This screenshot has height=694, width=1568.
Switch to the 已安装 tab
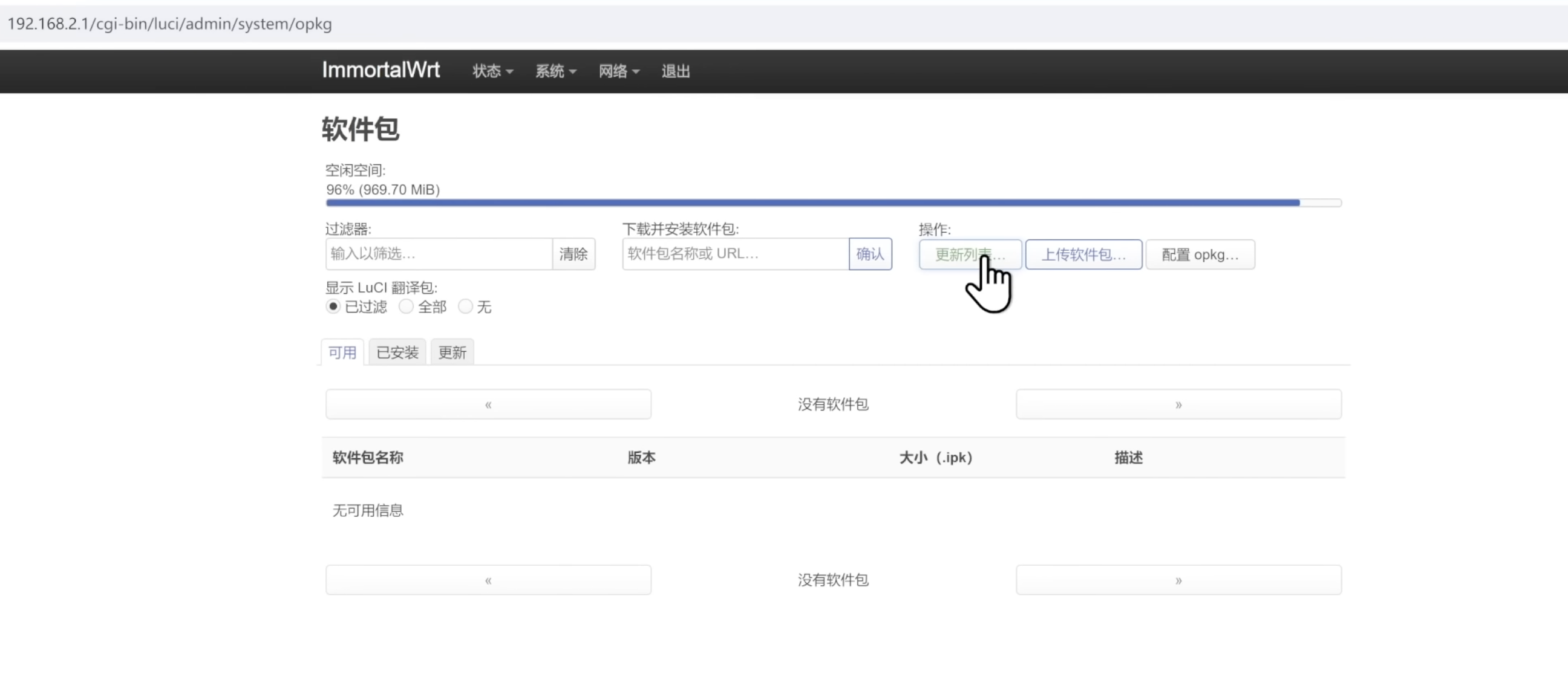[397, 353]
